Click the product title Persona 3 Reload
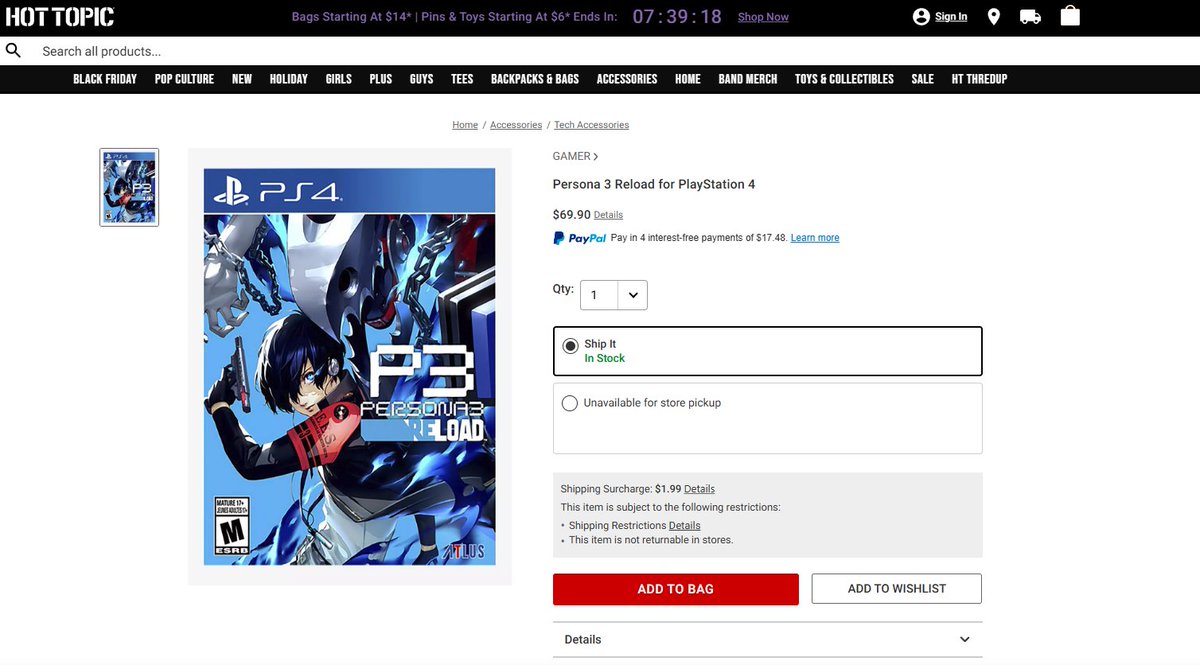1200x665 pixels. [x=654, y=184]
